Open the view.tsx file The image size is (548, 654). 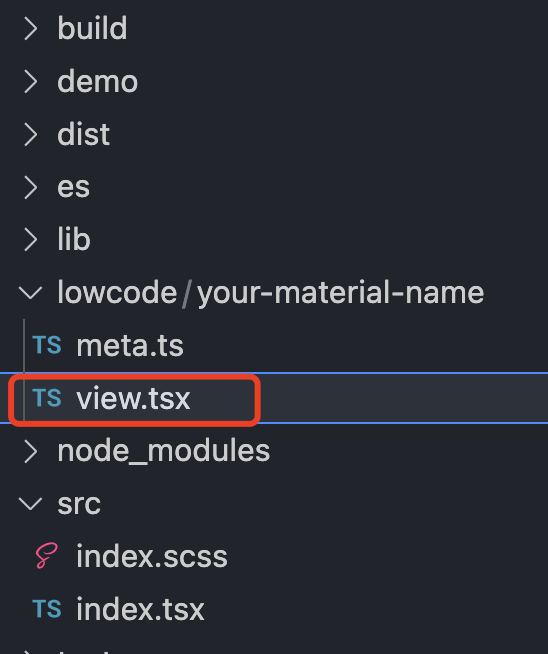tap(133, 398)
